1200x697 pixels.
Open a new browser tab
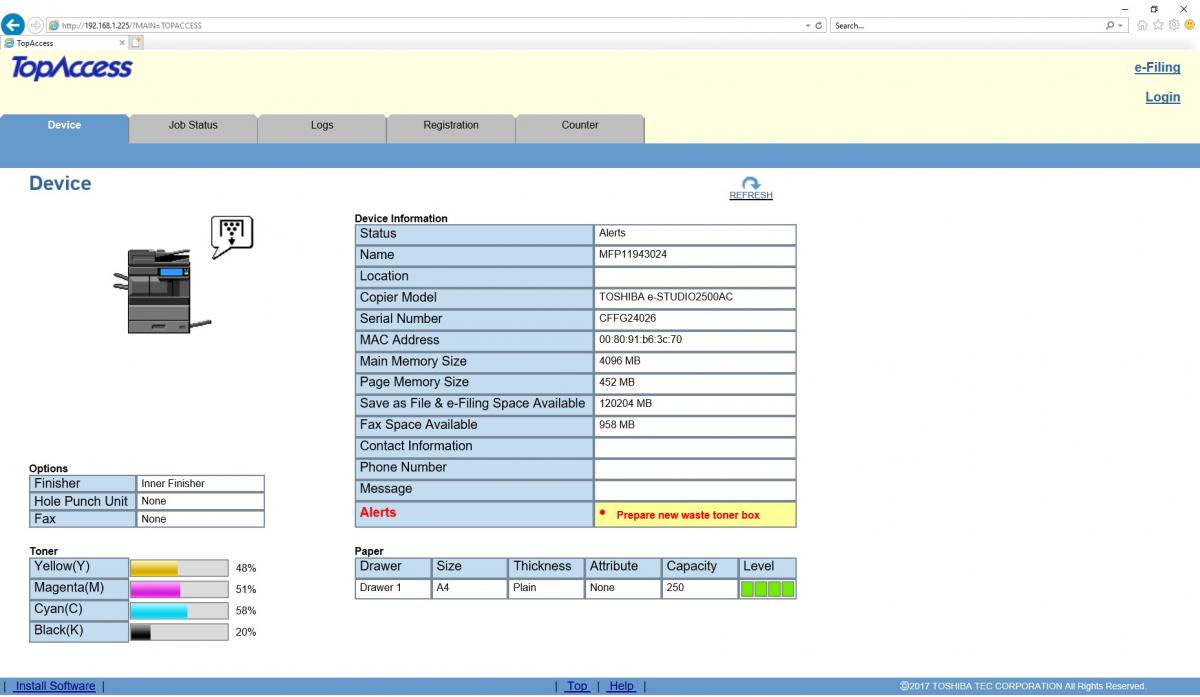[x=136, y=43]
